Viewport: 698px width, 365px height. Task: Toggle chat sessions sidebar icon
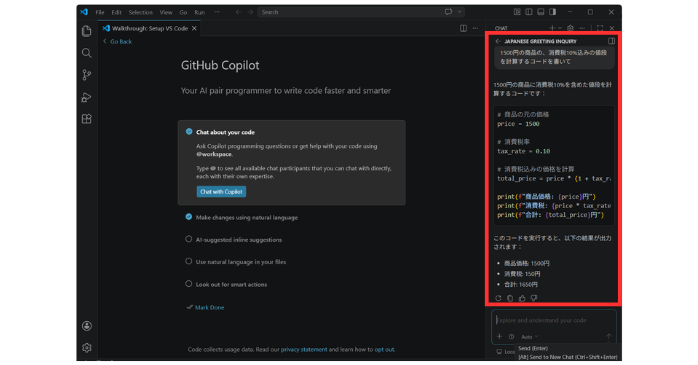611,41
